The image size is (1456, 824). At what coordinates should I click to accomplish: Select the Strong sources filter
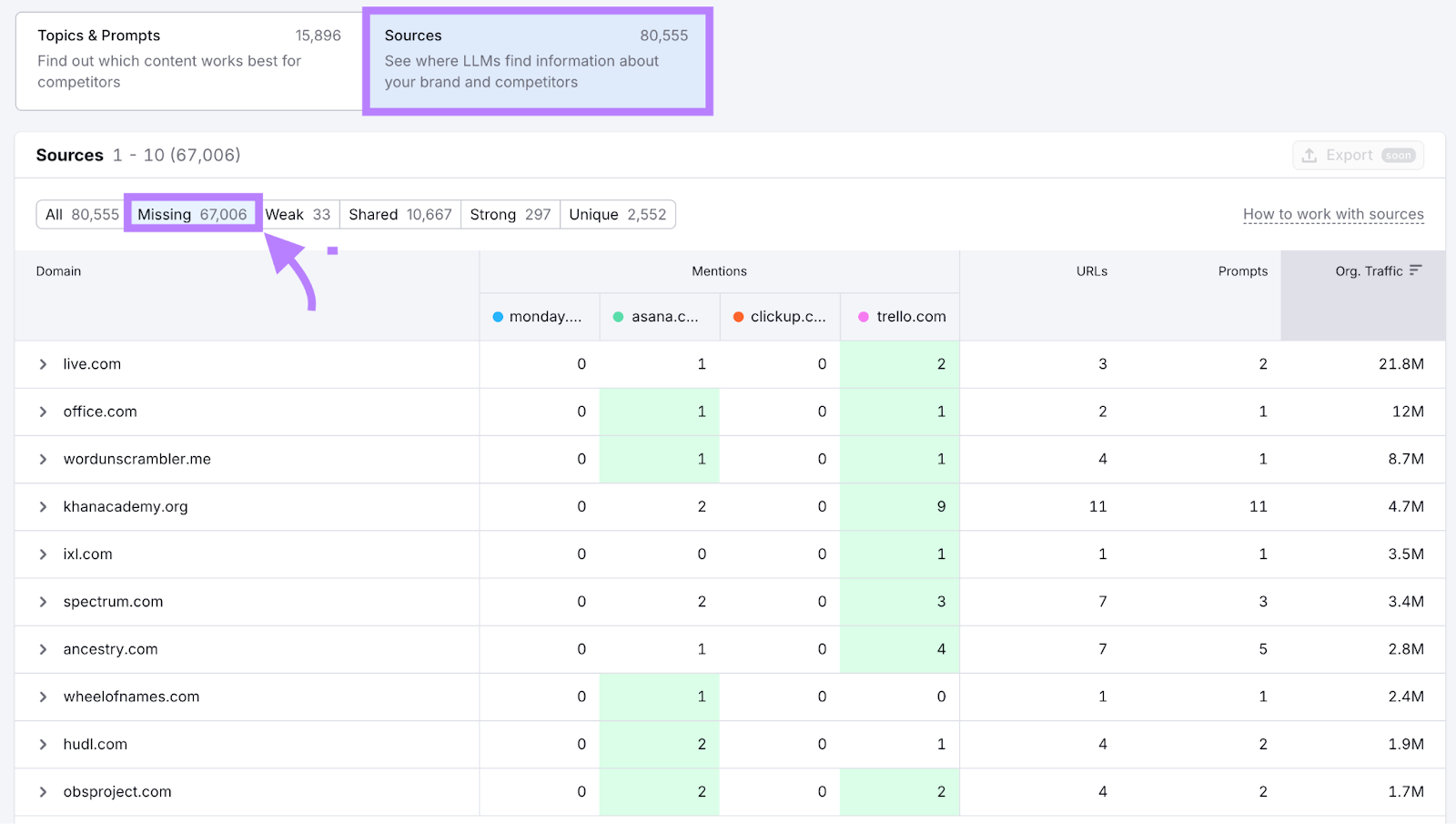[510, 214]
